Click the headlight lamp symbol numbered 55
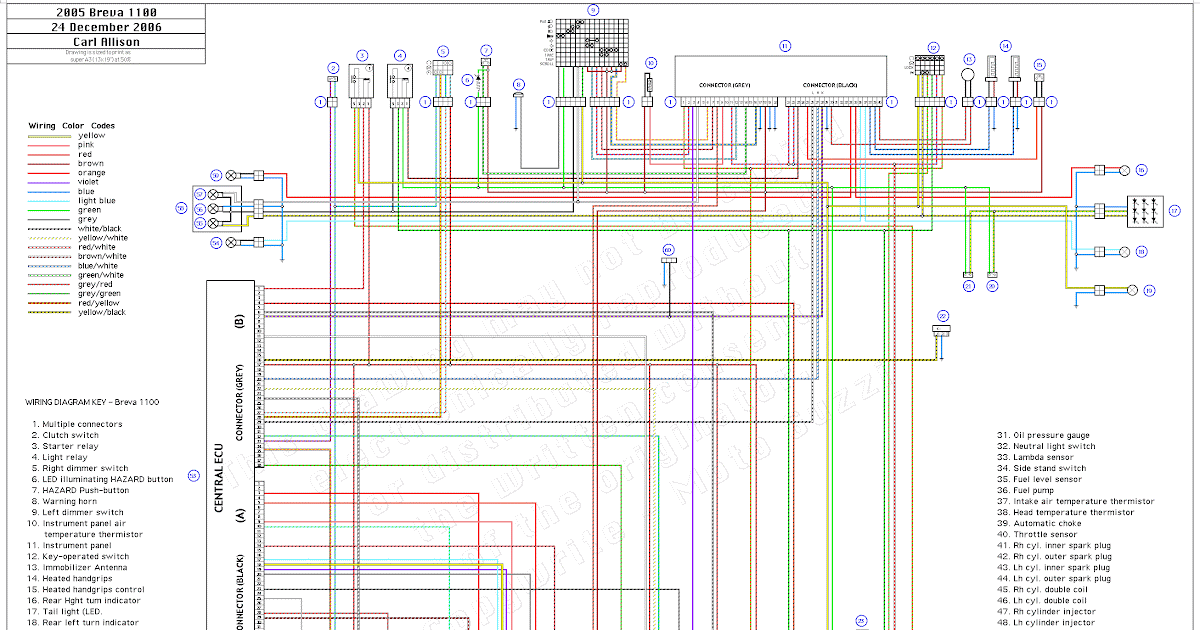The height and width of the screenshot is (630, 1200). click(x=214, y=224)
